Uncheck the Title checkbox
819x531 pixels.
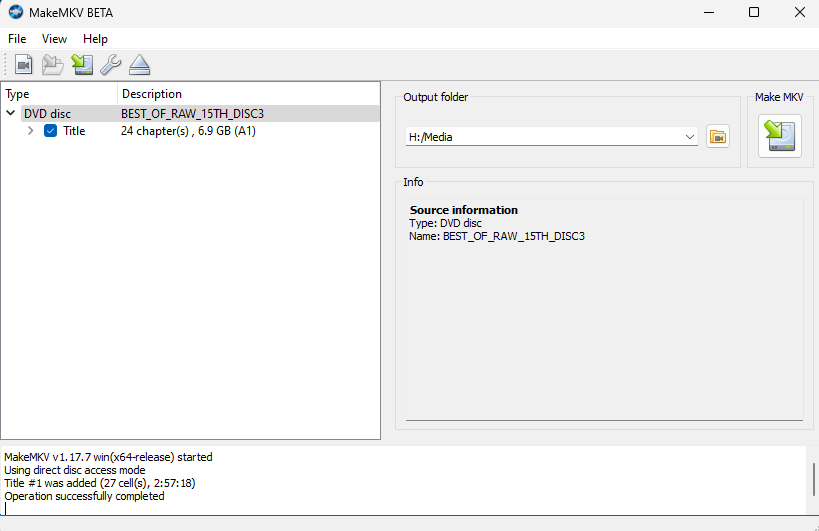[x=51, y=131]
